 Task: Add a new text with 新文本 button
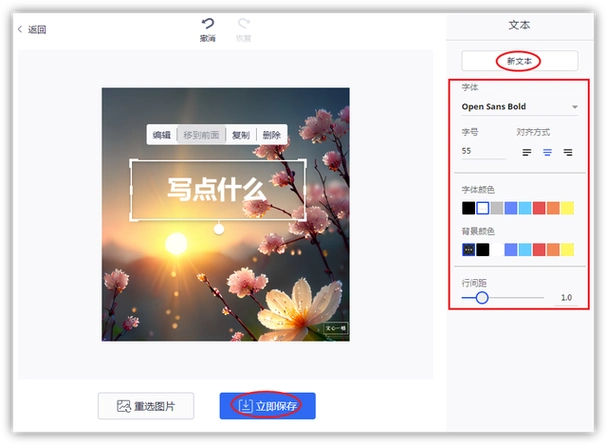coord(519,61)
